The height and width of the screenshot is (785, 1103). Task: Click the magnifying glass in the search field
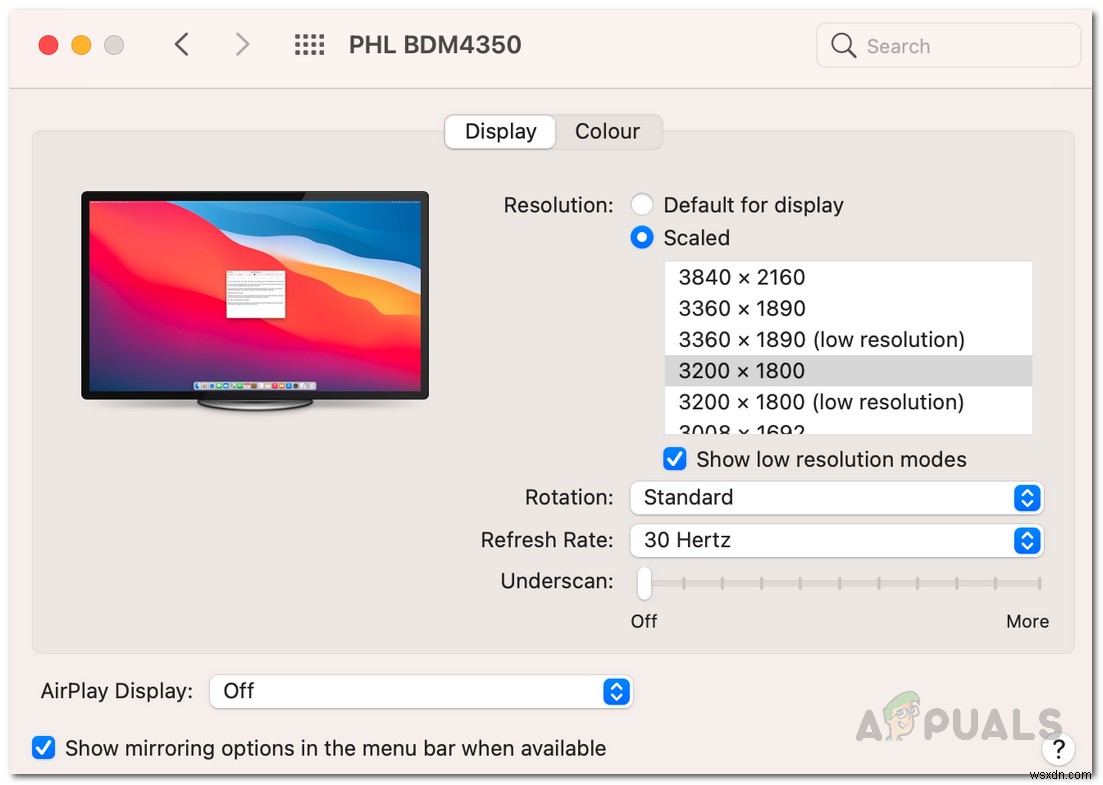[x=843, y=46]
